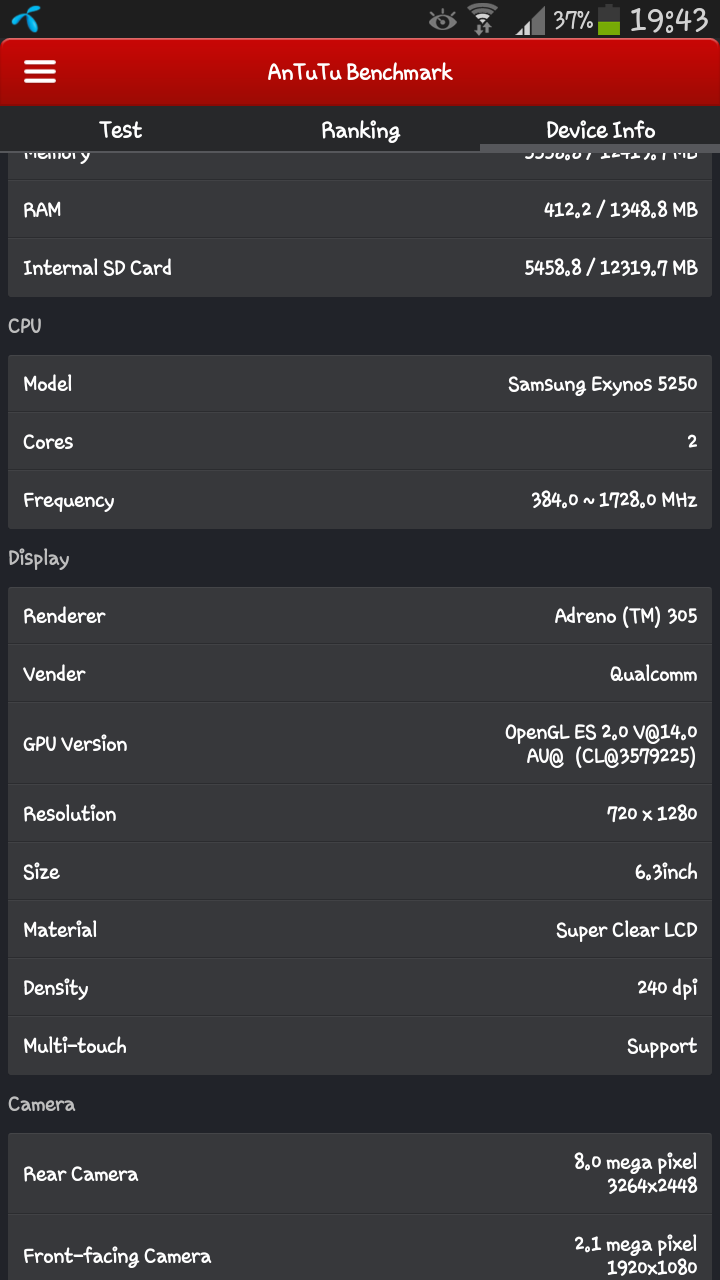This screenshot has height=1280, width=720.
Task: Tap the CPU Model row
Action: click(360, 384)
